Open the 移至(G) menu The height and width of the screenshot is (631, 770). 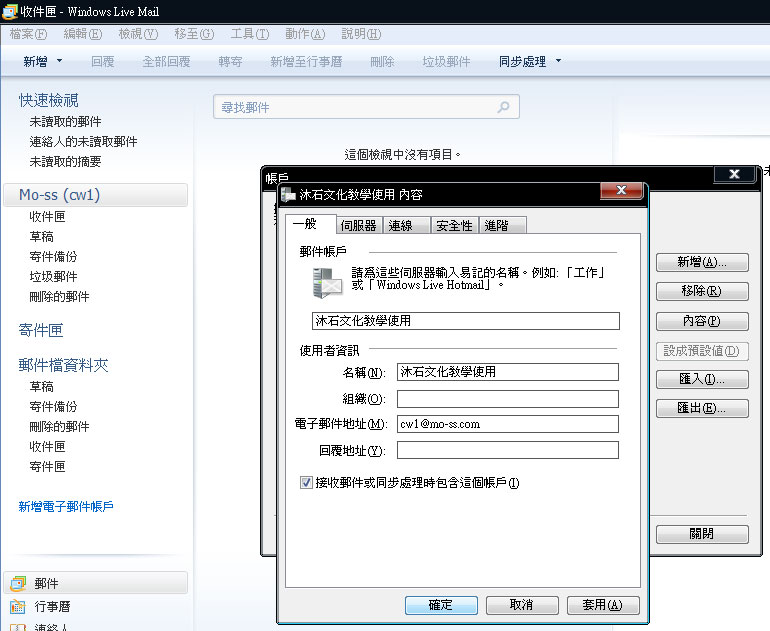pyautogui.click(x=194, y=34)
